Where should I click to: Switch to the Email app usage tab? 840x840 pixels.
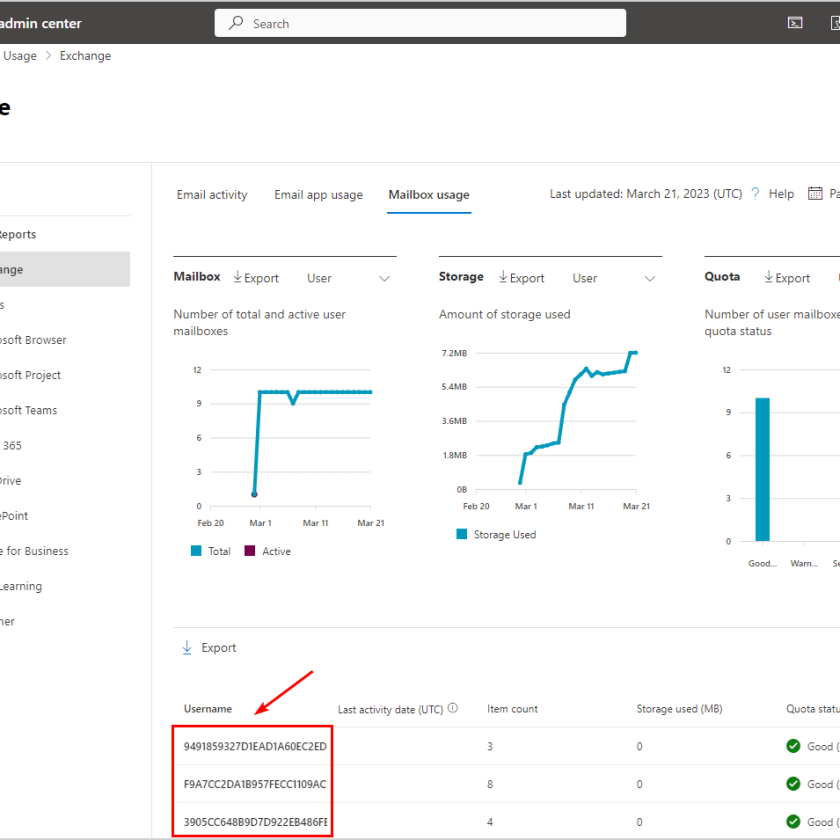(x=318, y=194)
